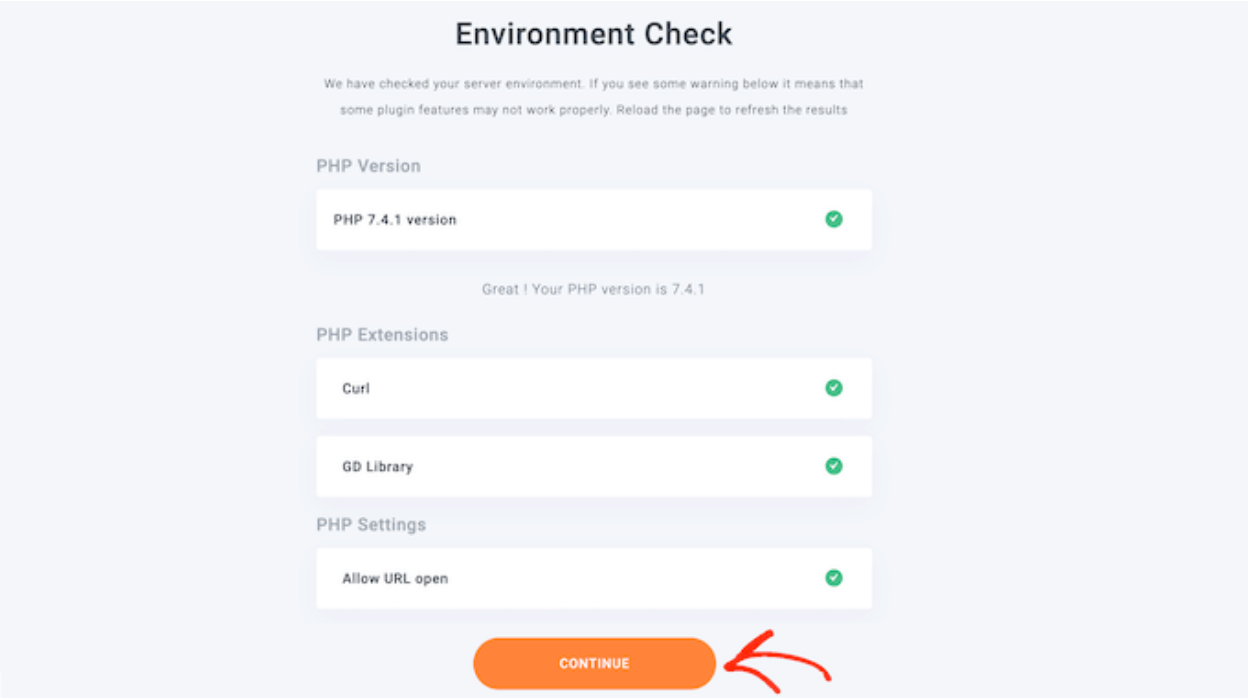Click the orange Continue button

tap(594, 664)
